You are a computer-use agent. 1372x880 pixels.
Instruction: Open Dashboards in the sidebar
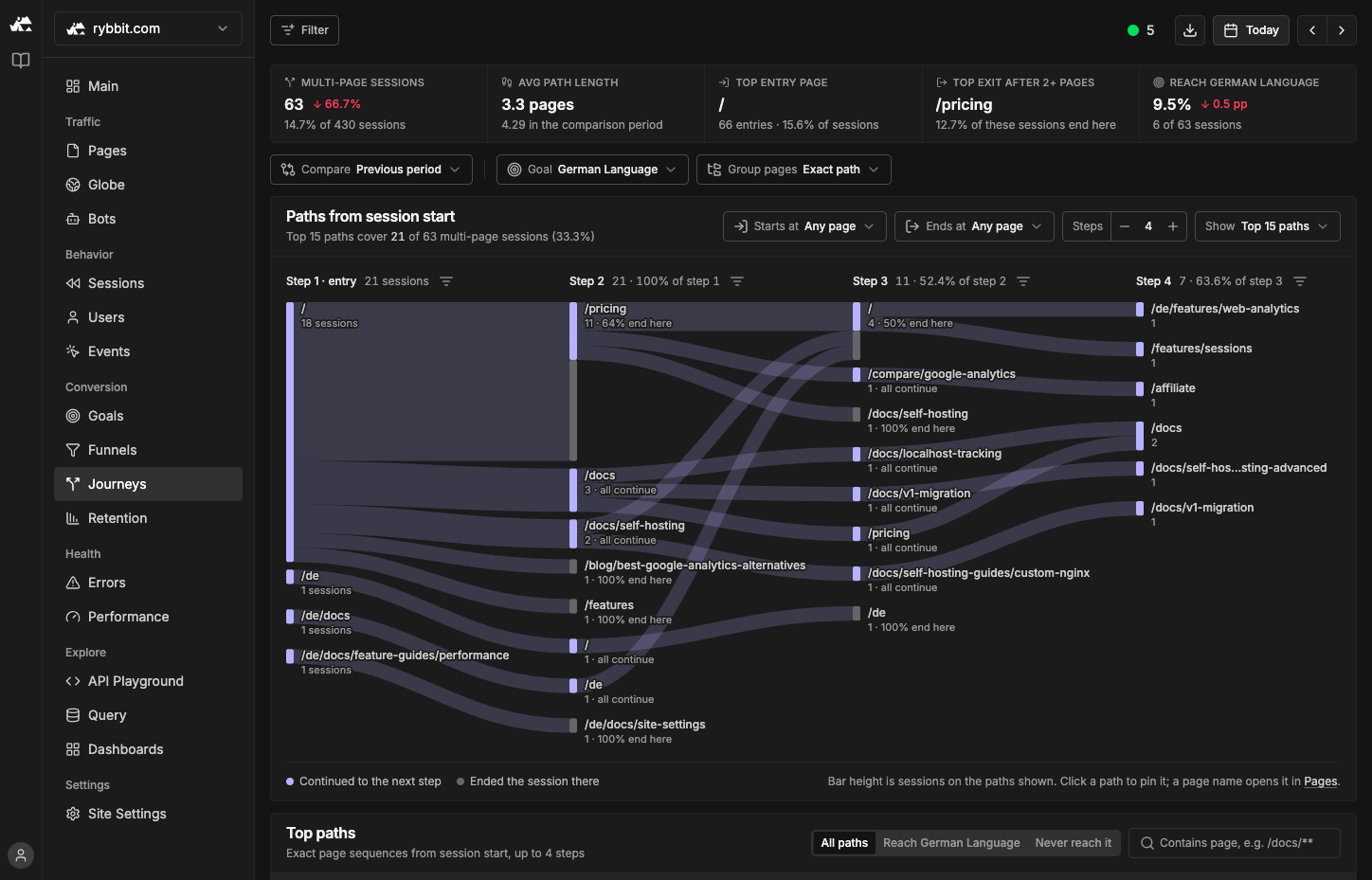click(148, 749)
